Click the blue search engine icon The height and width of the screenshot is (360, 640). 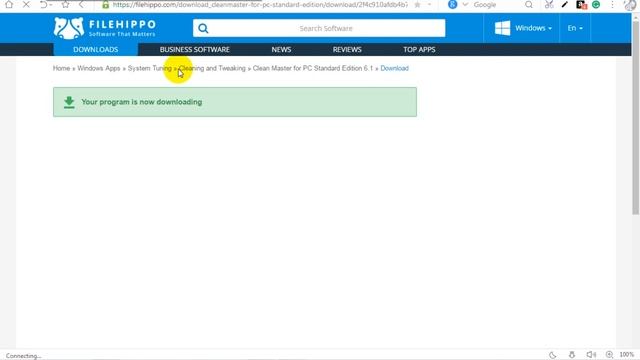point(452,4)
